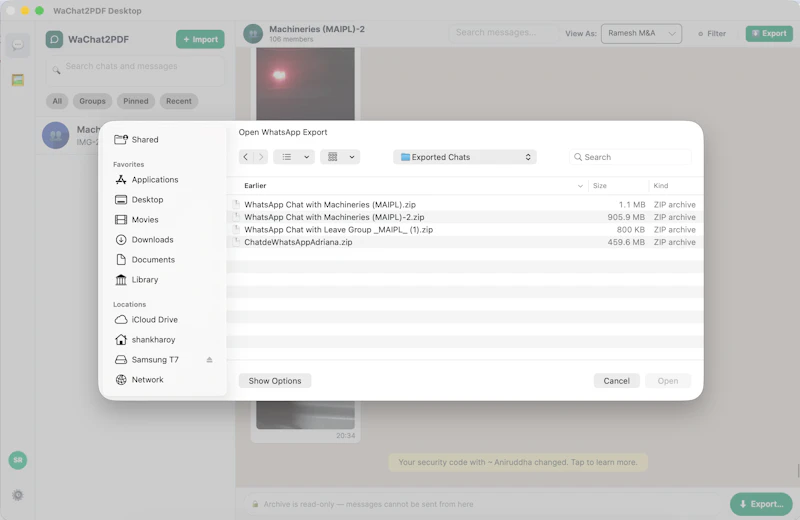Open Applications folder in Favorites

pyautogui.click(x=146, y=180)
